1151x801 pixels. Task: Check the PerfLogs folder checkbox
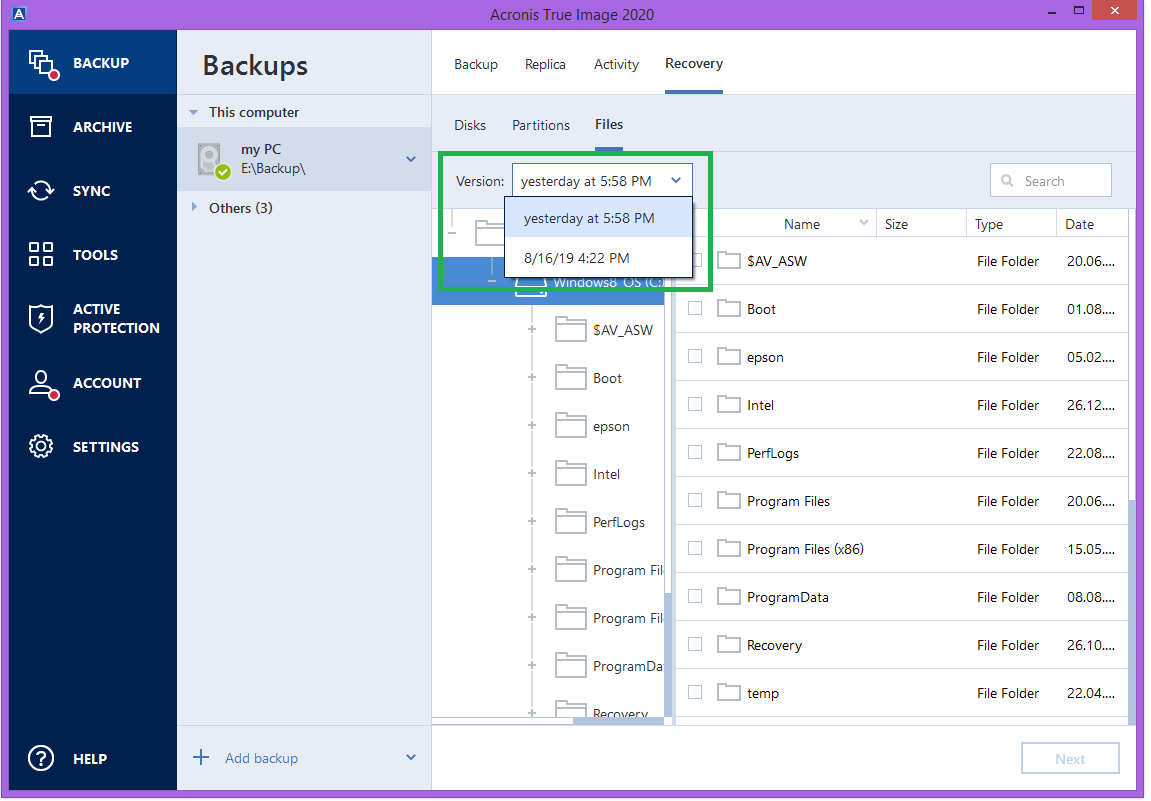pos(695,452)
